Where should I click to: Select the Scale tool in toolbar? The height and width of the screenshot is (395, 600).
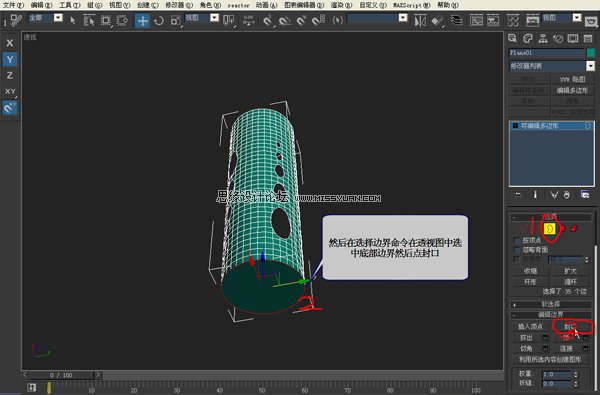click(175, 20)
